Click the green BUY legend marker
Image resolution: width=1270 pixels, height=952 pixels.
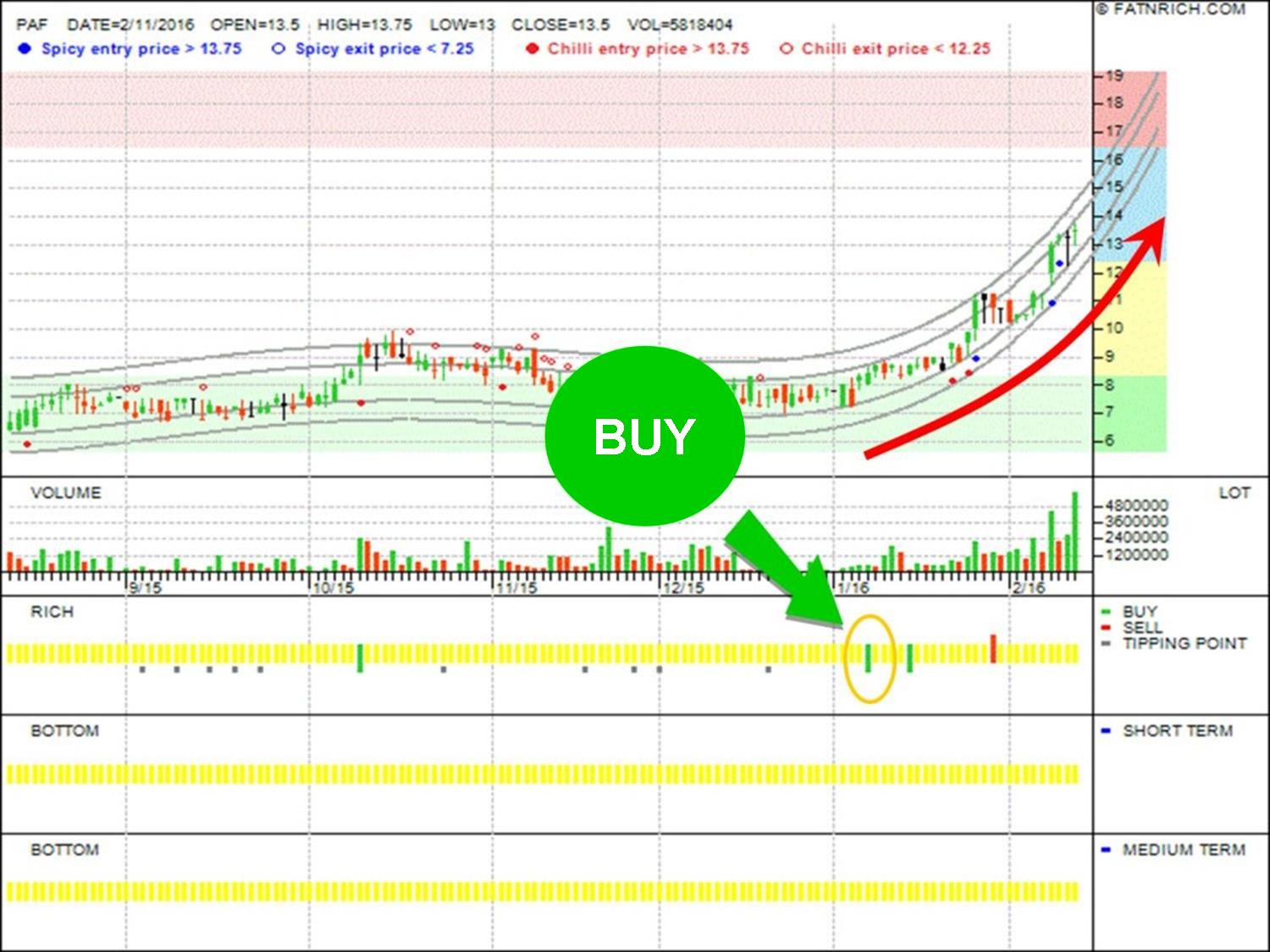tap(1106, 612)
